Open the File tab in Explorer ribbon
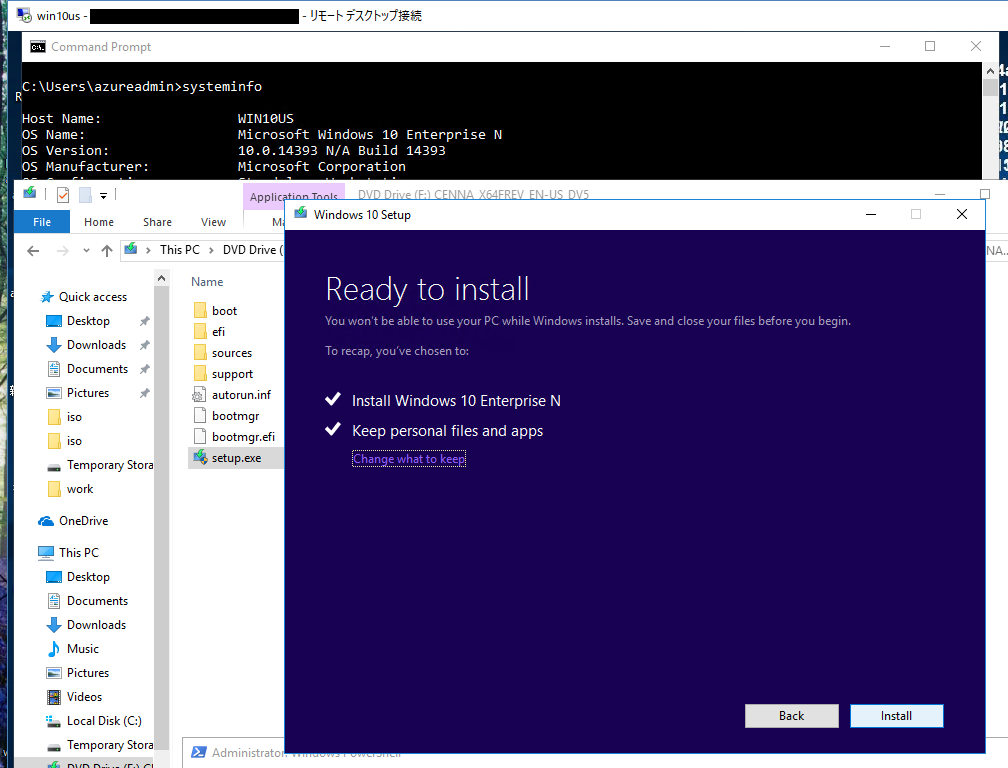This screenshot has height=768, width=1008. [42, 222]
